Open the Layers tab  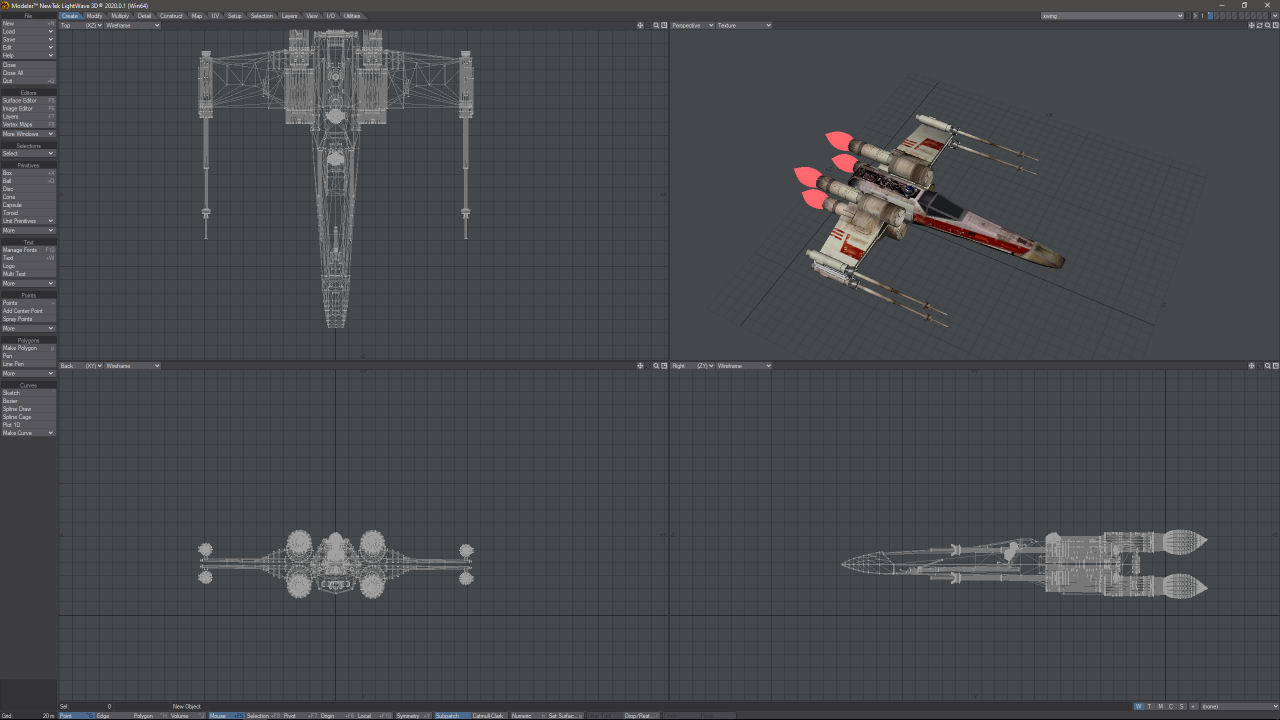pyautogui.click(x=289, y=16)
